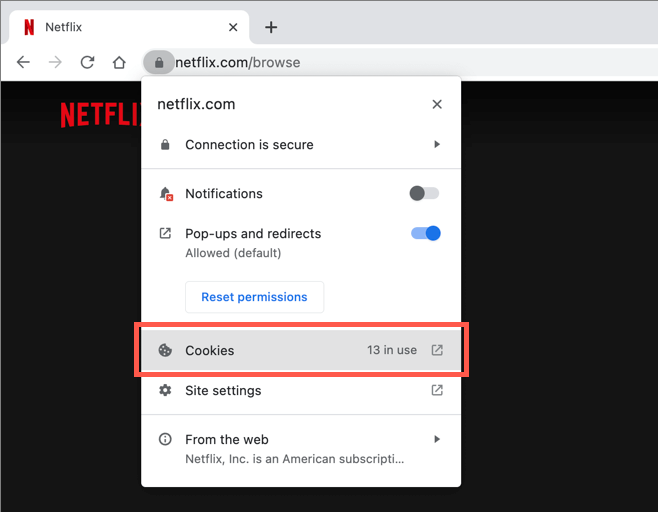The image size is (658, 512).
Task: Click the Site settings gear icon
Action: pyautogui.click(x=165, y=390)
